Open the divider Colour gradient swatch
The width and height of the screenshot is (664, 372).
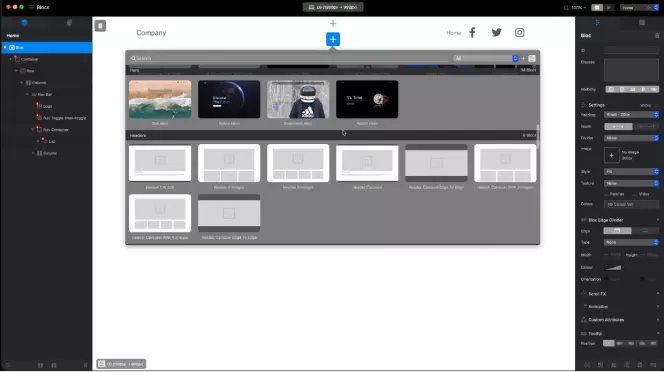[613, 267]
